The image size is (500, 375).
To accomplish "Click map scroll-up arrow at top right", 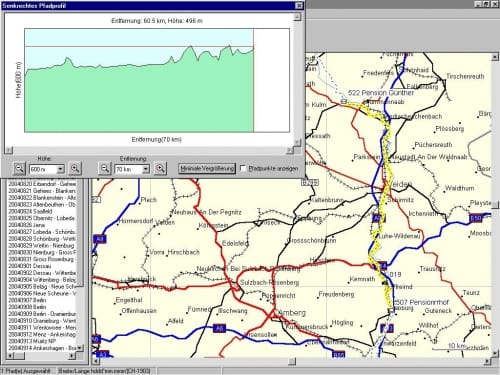I will (x=495, y=57).
